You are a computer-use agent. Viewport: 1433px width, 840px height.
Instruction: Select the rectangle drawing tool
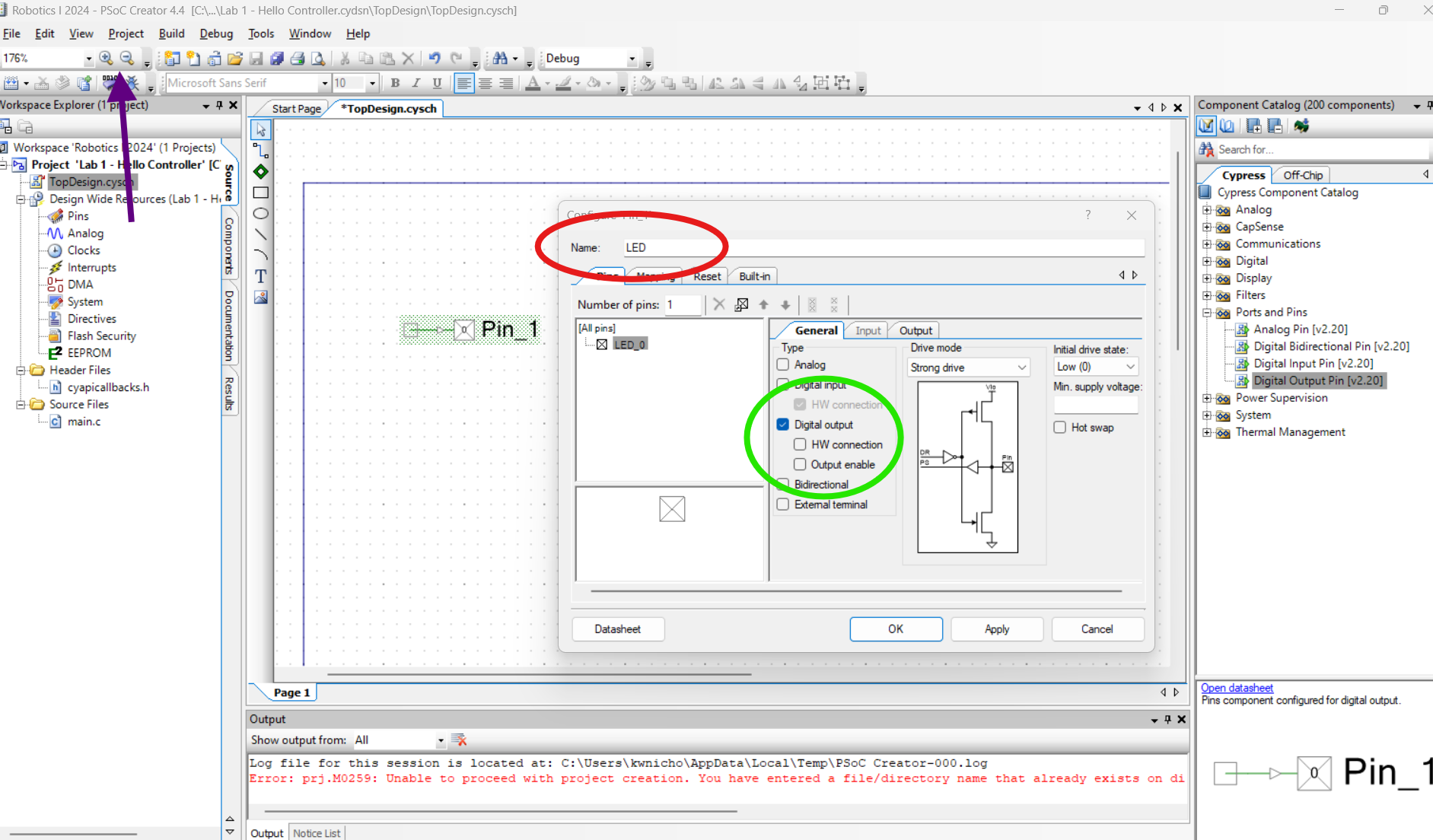click(x=261, y=192)
